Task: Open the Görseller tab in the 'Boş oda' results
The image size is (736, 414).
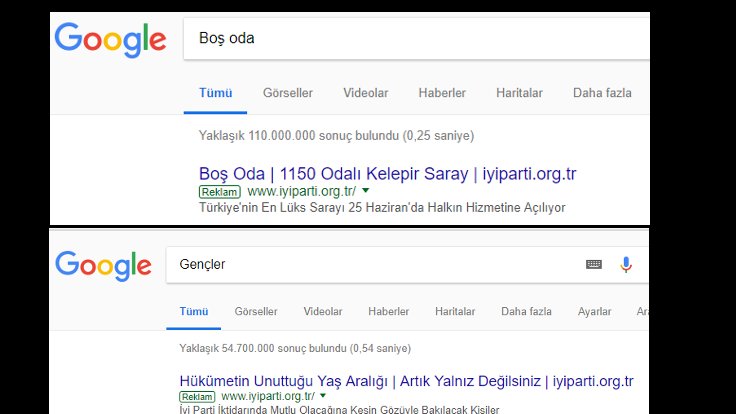Action: click(x=288, y=93)
